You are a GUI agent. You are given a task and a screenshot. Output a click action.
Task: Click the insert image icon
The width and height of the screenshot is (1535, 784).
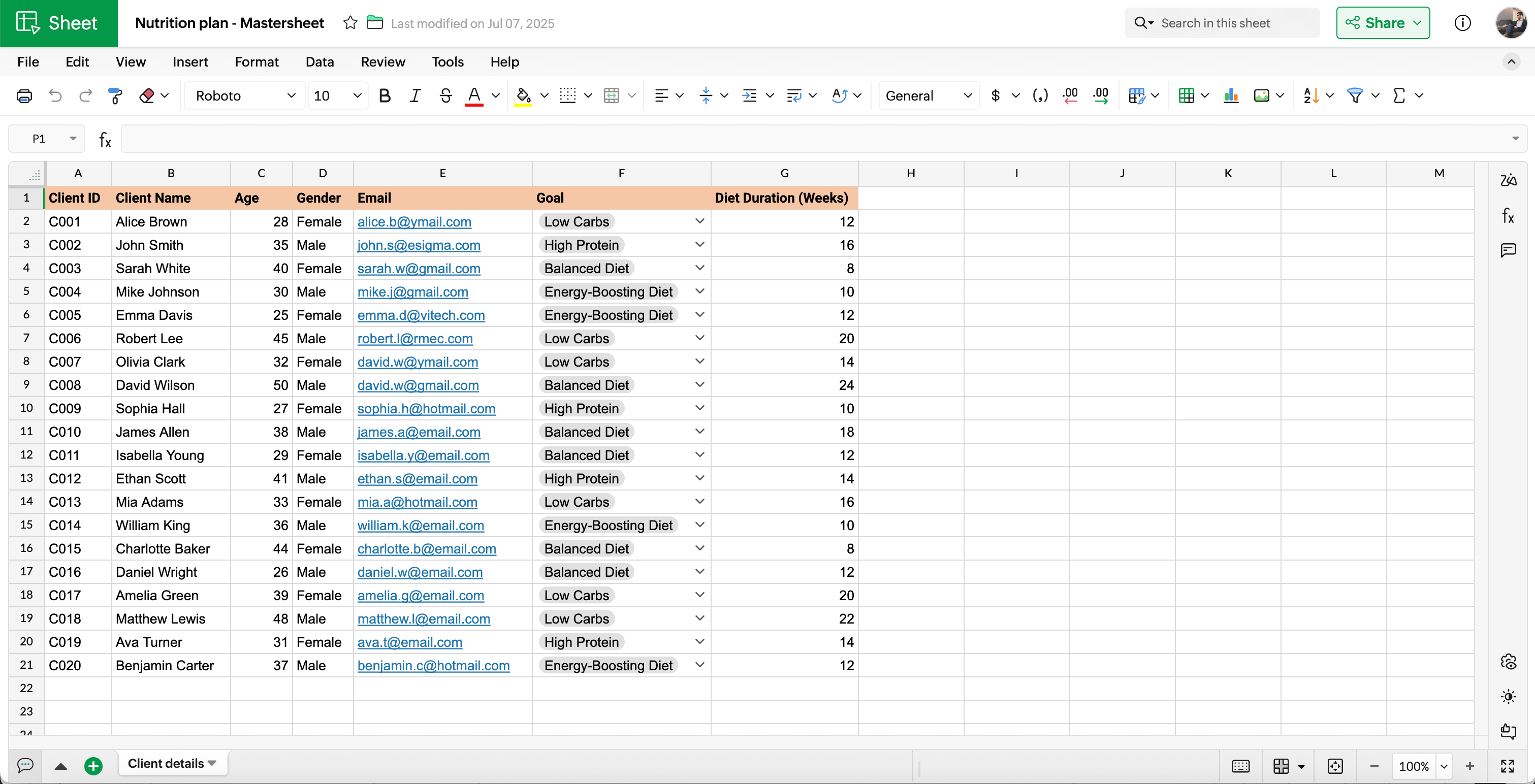point(1261,95)
